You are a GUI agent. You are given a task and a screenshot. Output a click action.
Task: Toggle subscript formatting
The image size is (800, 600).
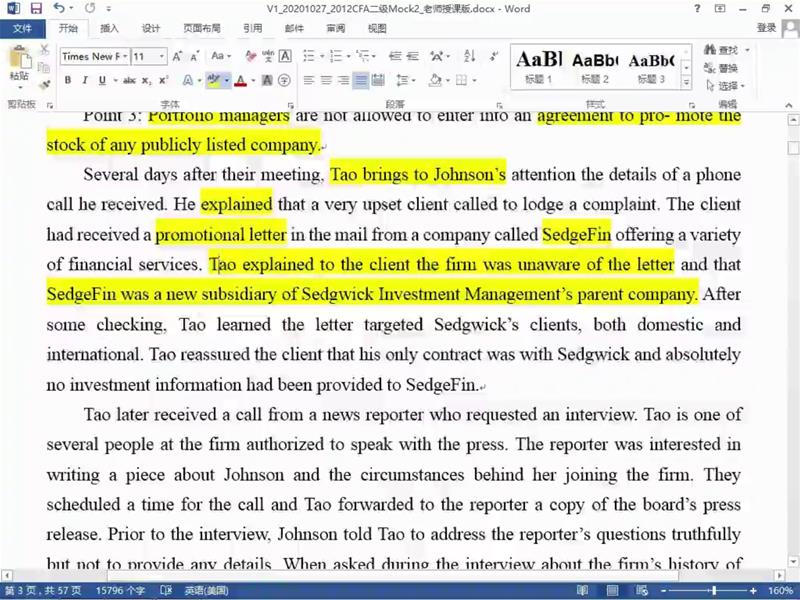[146, 80]
